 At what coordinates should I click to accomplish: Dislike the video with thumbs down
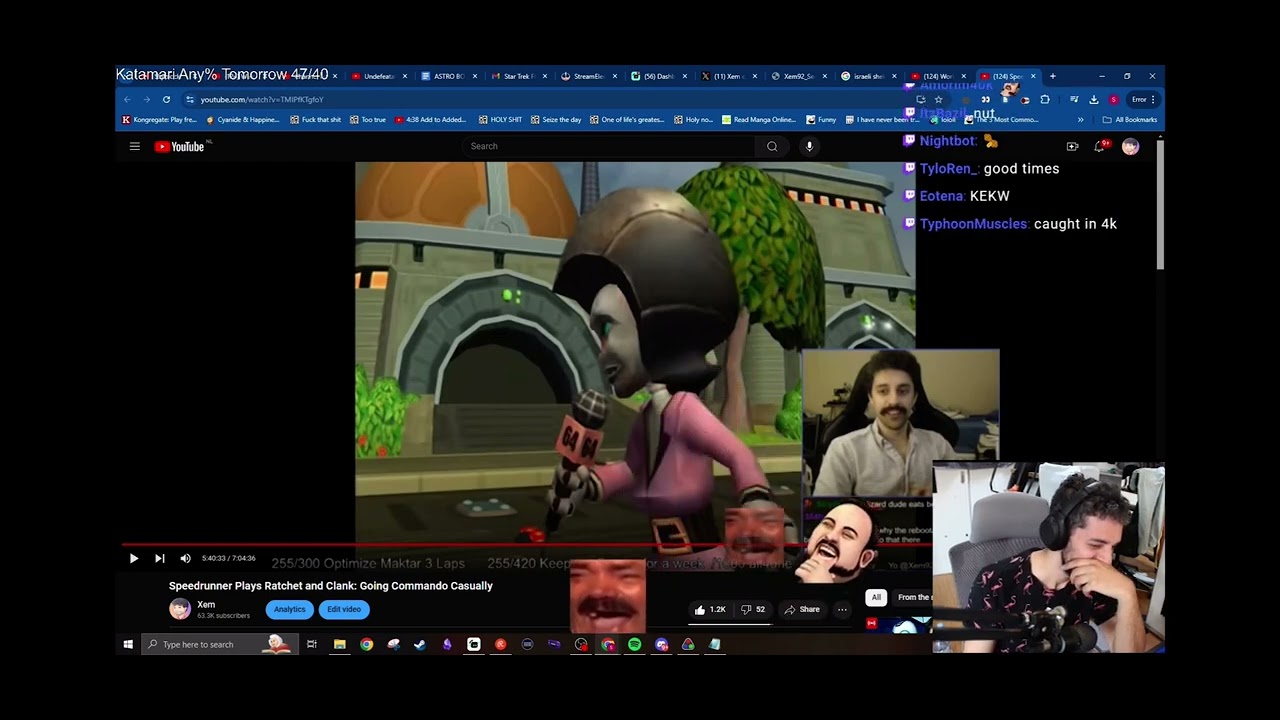(753, 609)
